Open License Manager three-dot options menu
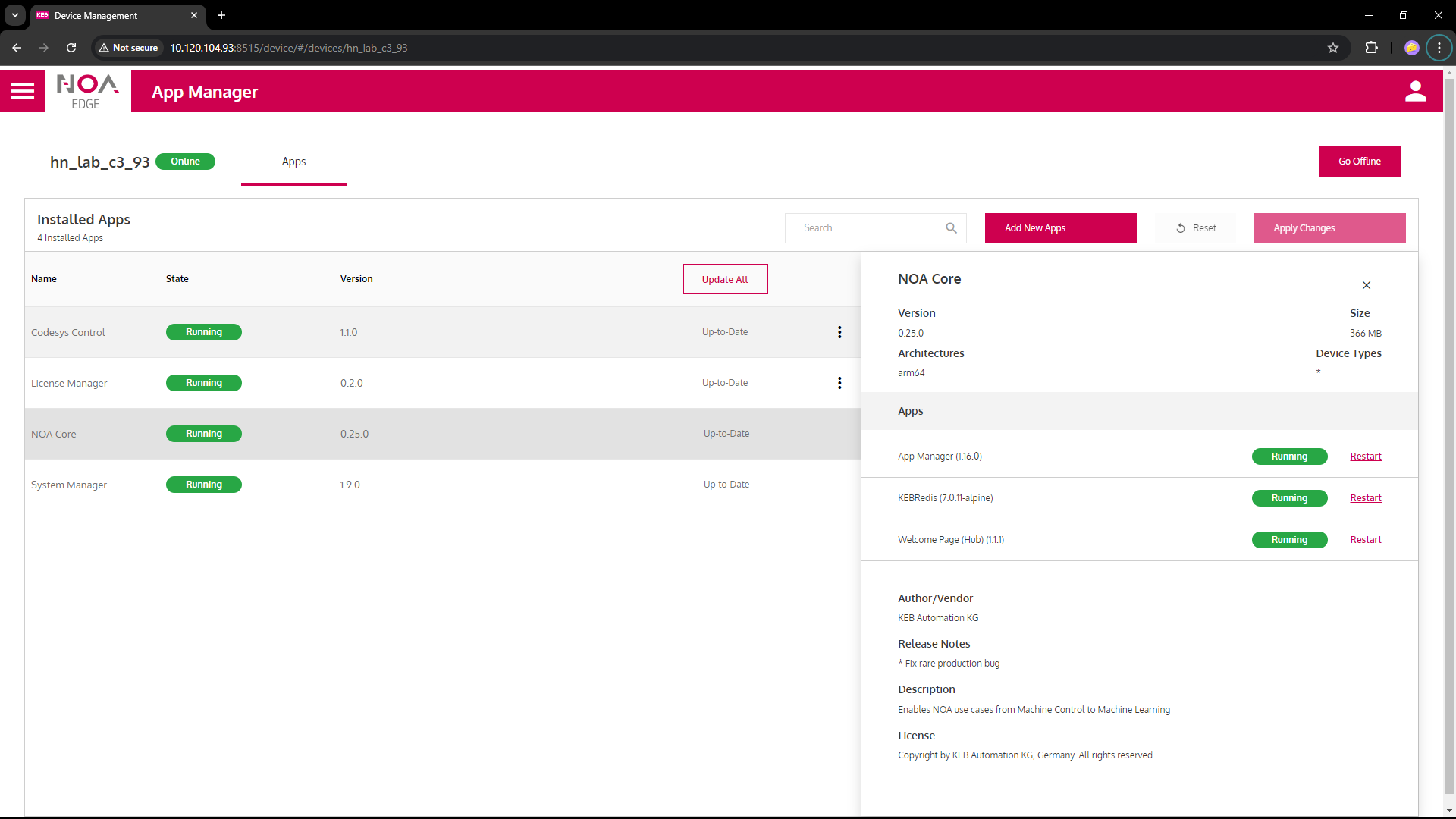 point(839,383)
